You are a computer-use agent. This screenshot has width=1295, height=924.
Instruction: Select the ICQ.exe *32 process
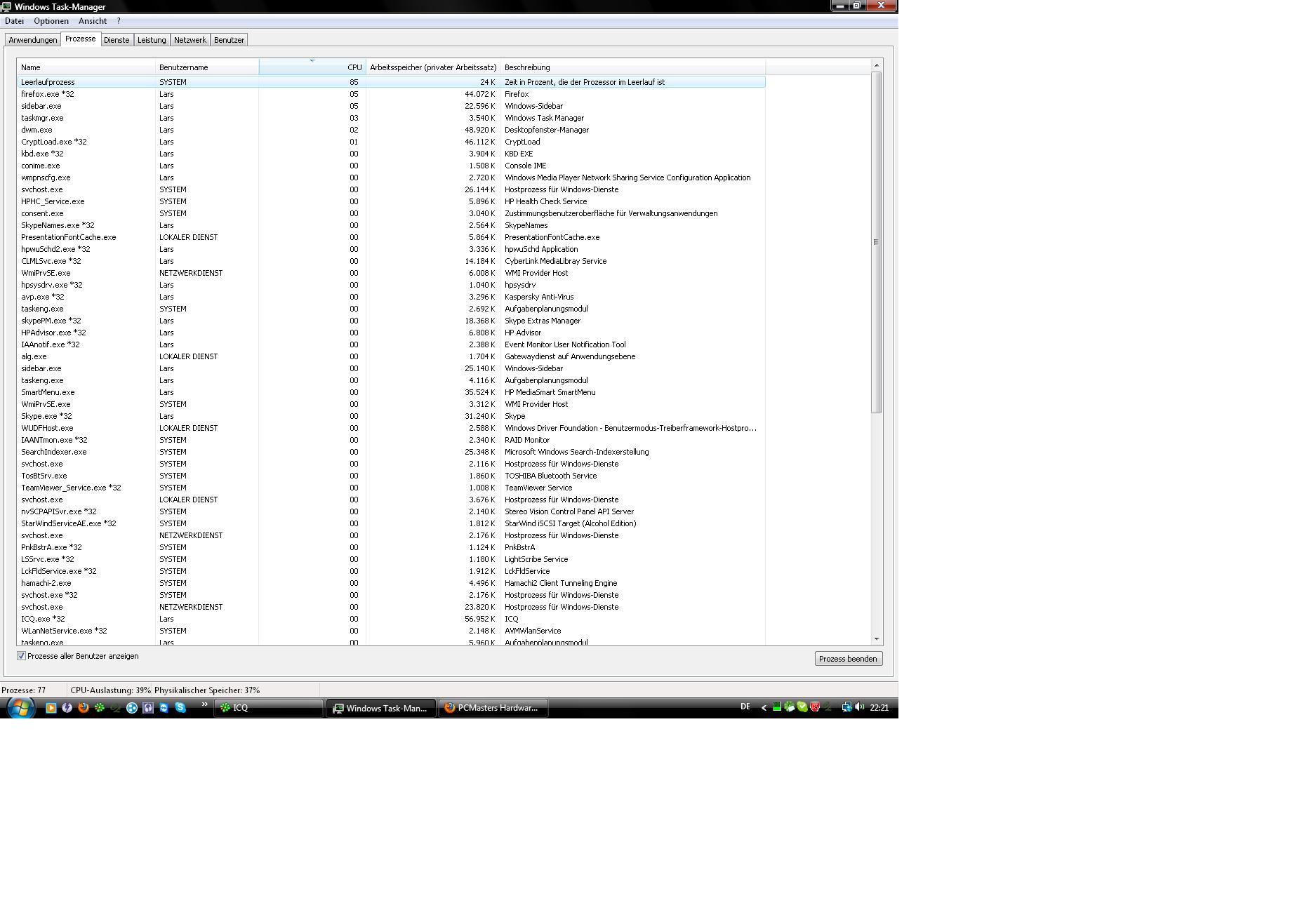(391, 619)
